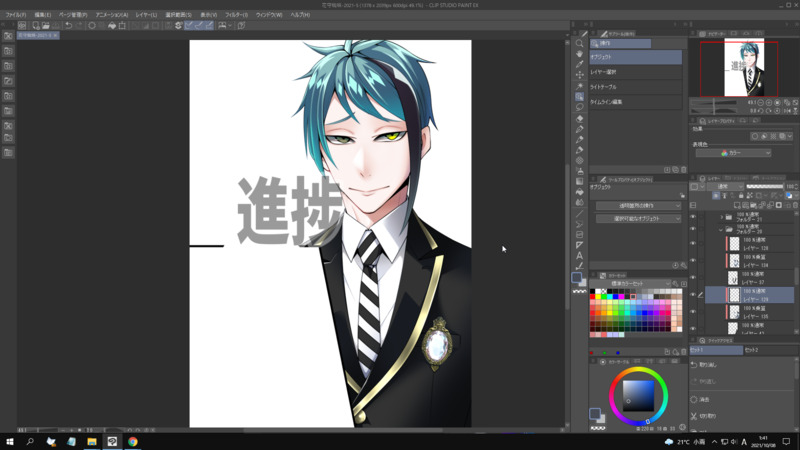This screenshot has width=800, height=450.
Task: Hide layer 128 using eye icon
Action: pyautogui.click(x=693, y=244)
